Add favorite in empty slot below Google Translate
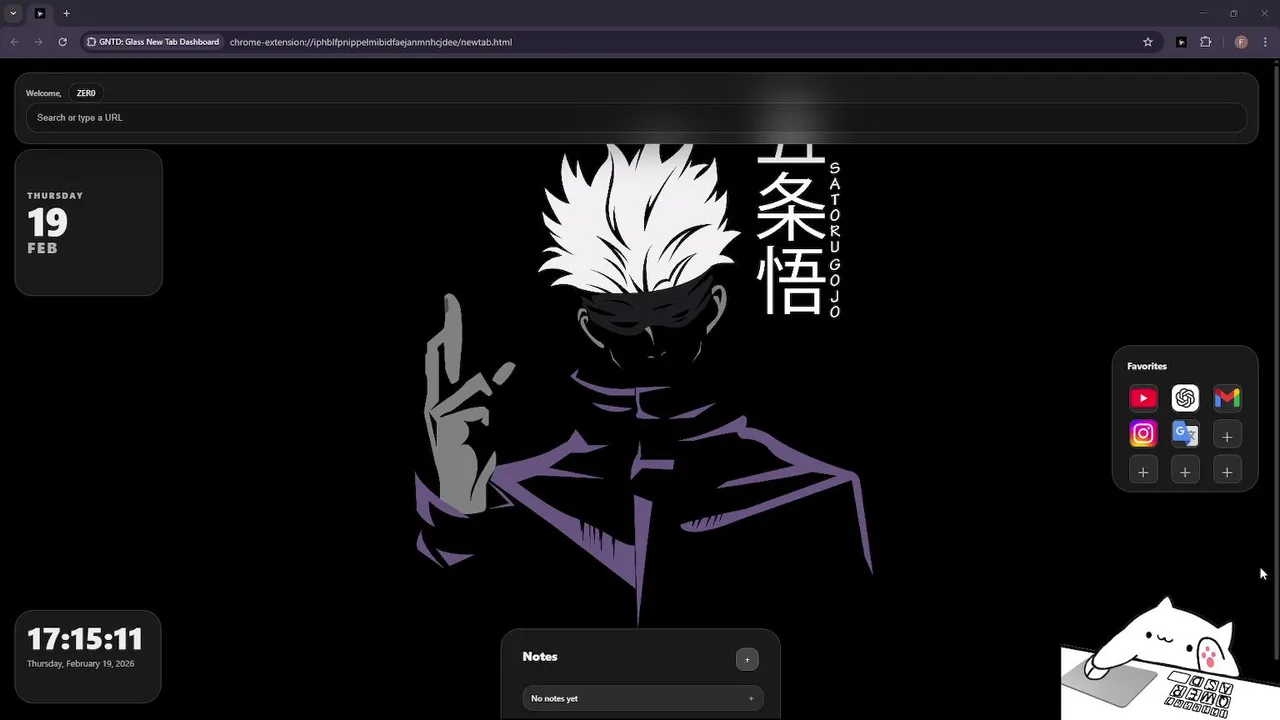 pyautogui.click(x=1185, y=471)
